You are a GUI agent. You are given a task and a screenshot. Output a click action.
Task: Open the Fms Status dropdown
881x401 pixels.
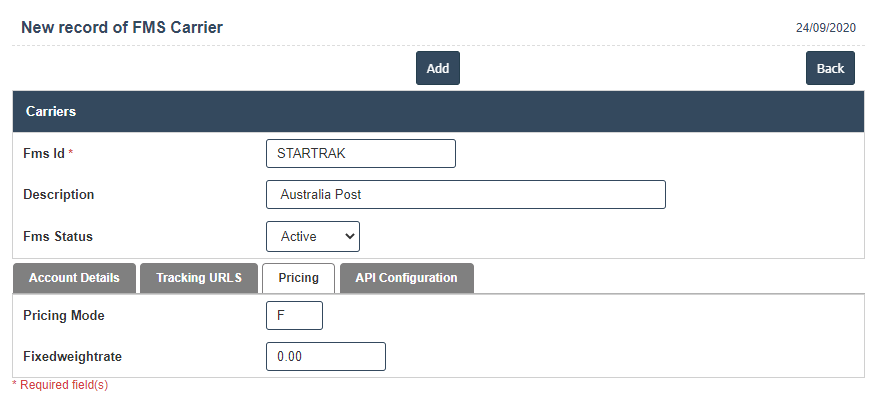[312, 236]
